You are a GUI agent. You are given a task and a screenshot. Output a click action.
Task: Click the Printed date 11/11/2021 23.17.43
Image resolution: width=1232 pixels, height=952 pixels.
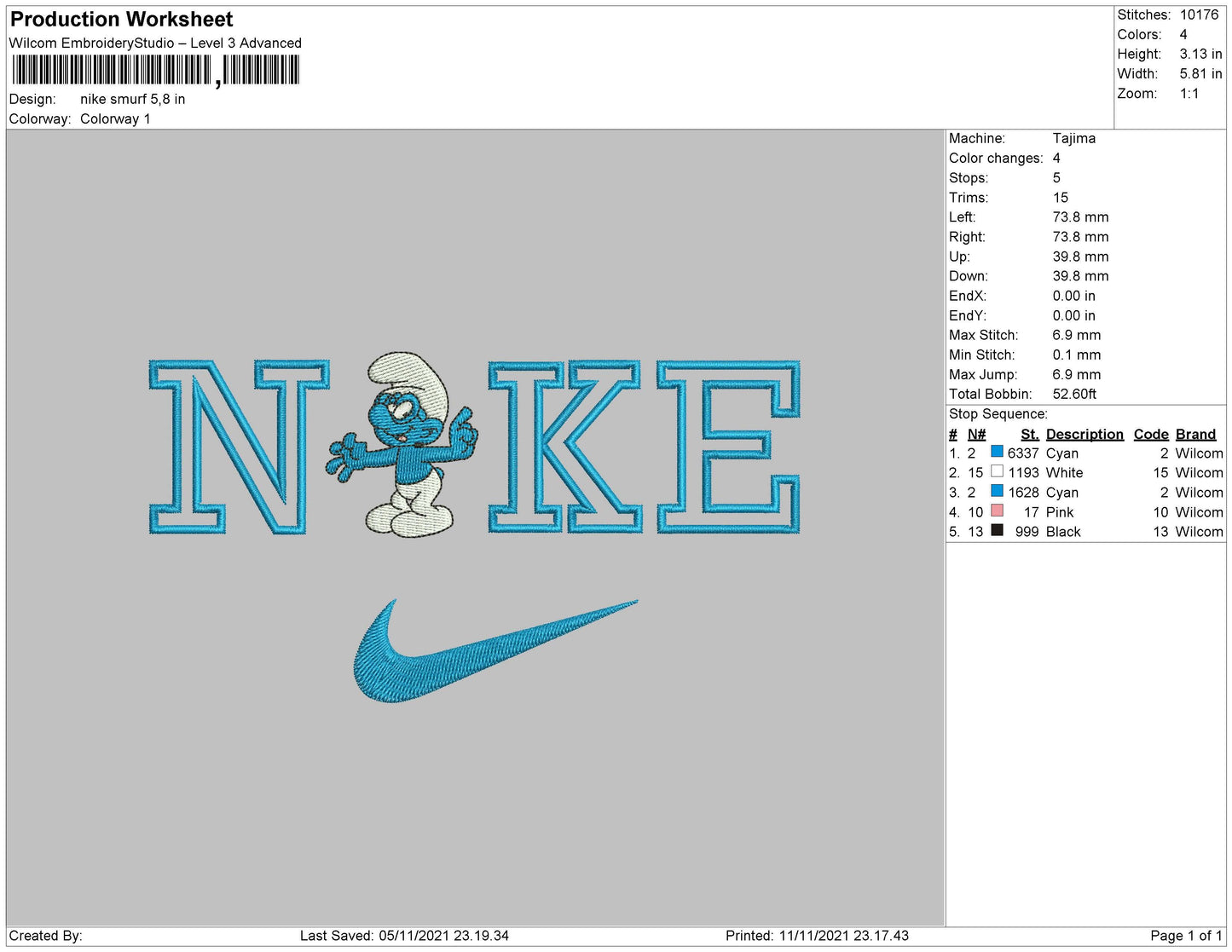coord(844,936)
